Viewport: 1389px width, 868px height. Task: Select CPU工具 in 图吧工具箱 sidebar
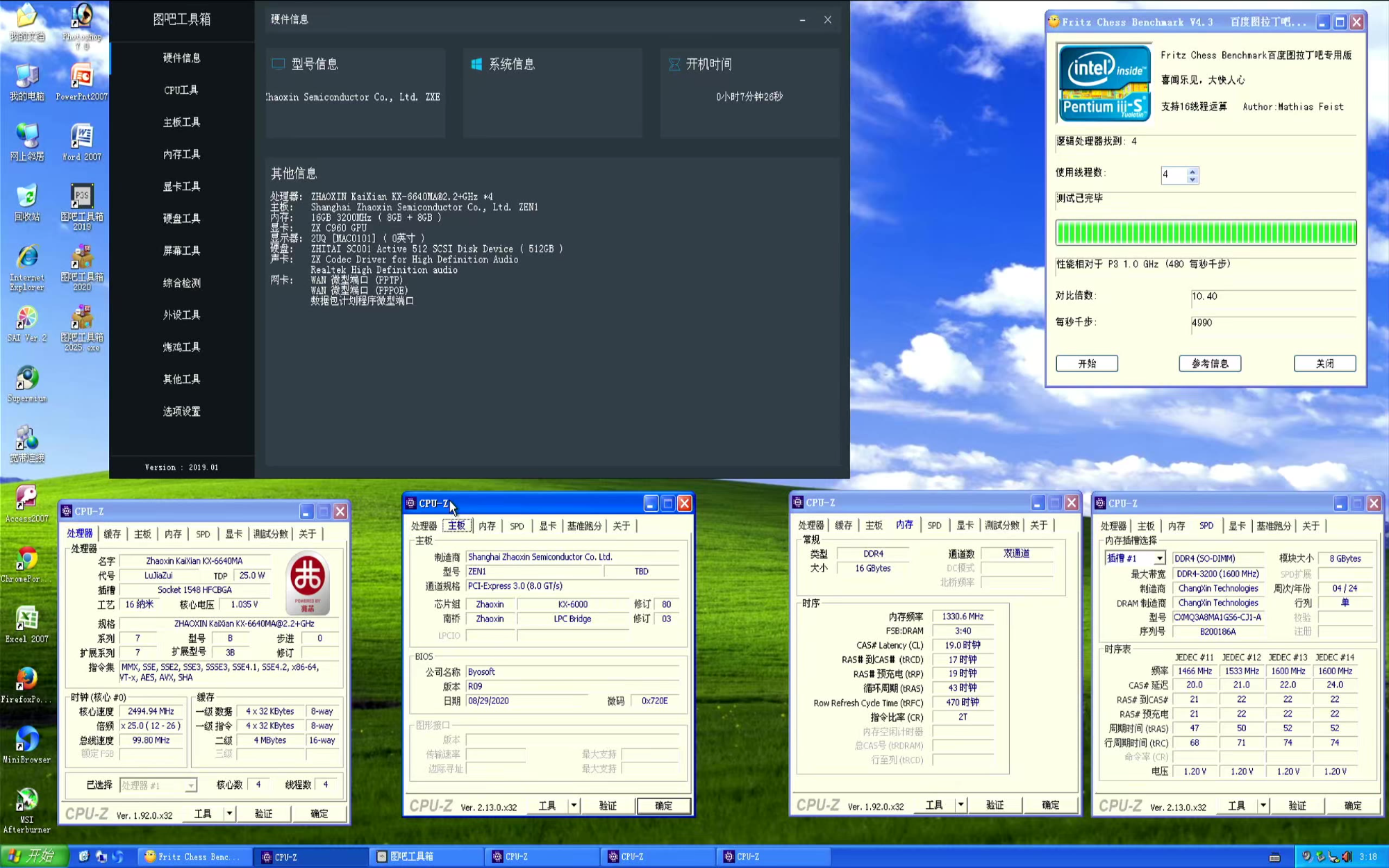pos(181,90)
